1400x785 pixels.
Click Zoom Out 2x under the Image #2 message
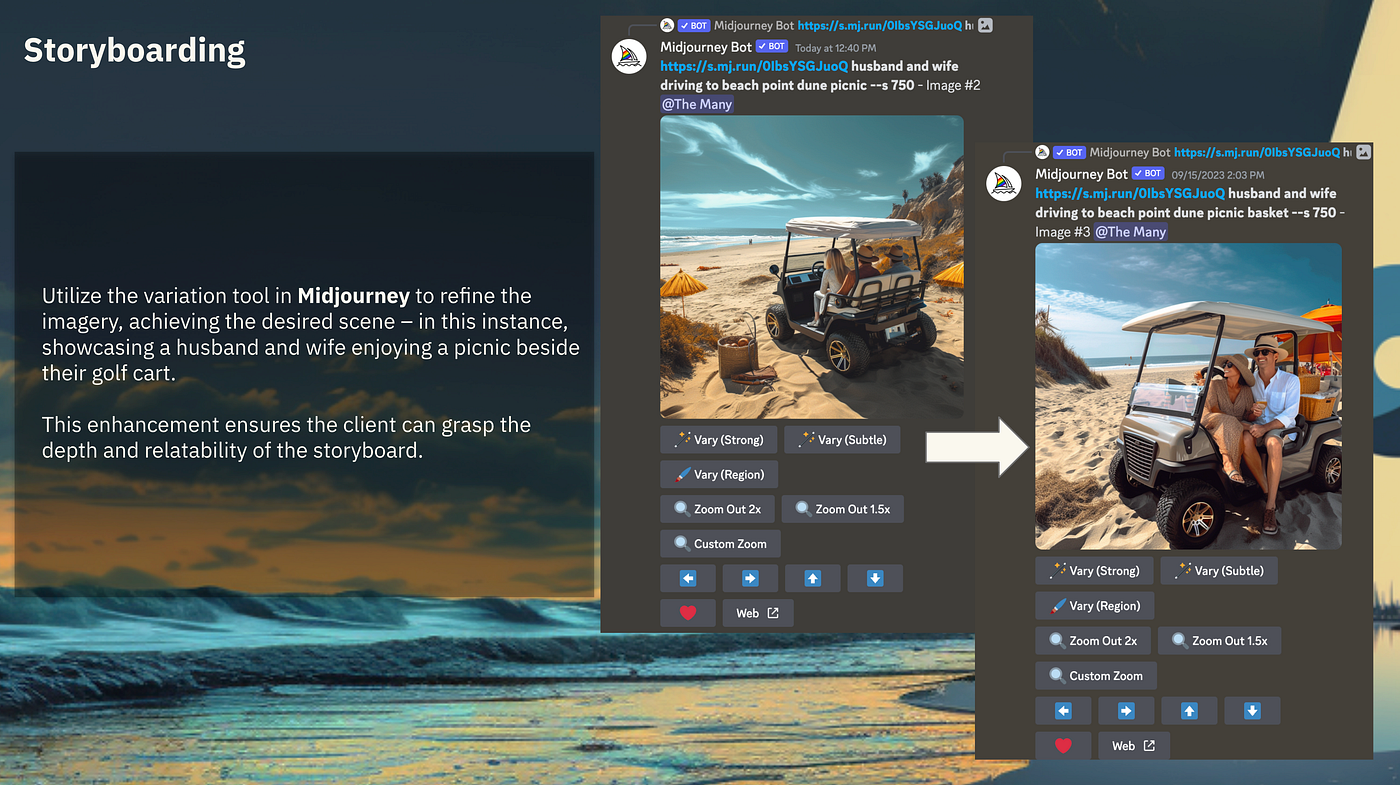(x=716, y=509)
